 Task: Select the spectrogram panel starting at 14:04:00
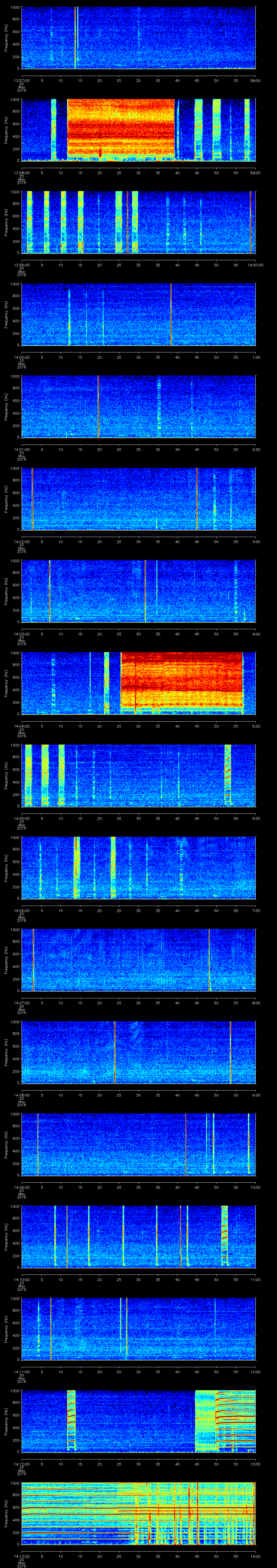pyautogui.click(x=139, y=683)
